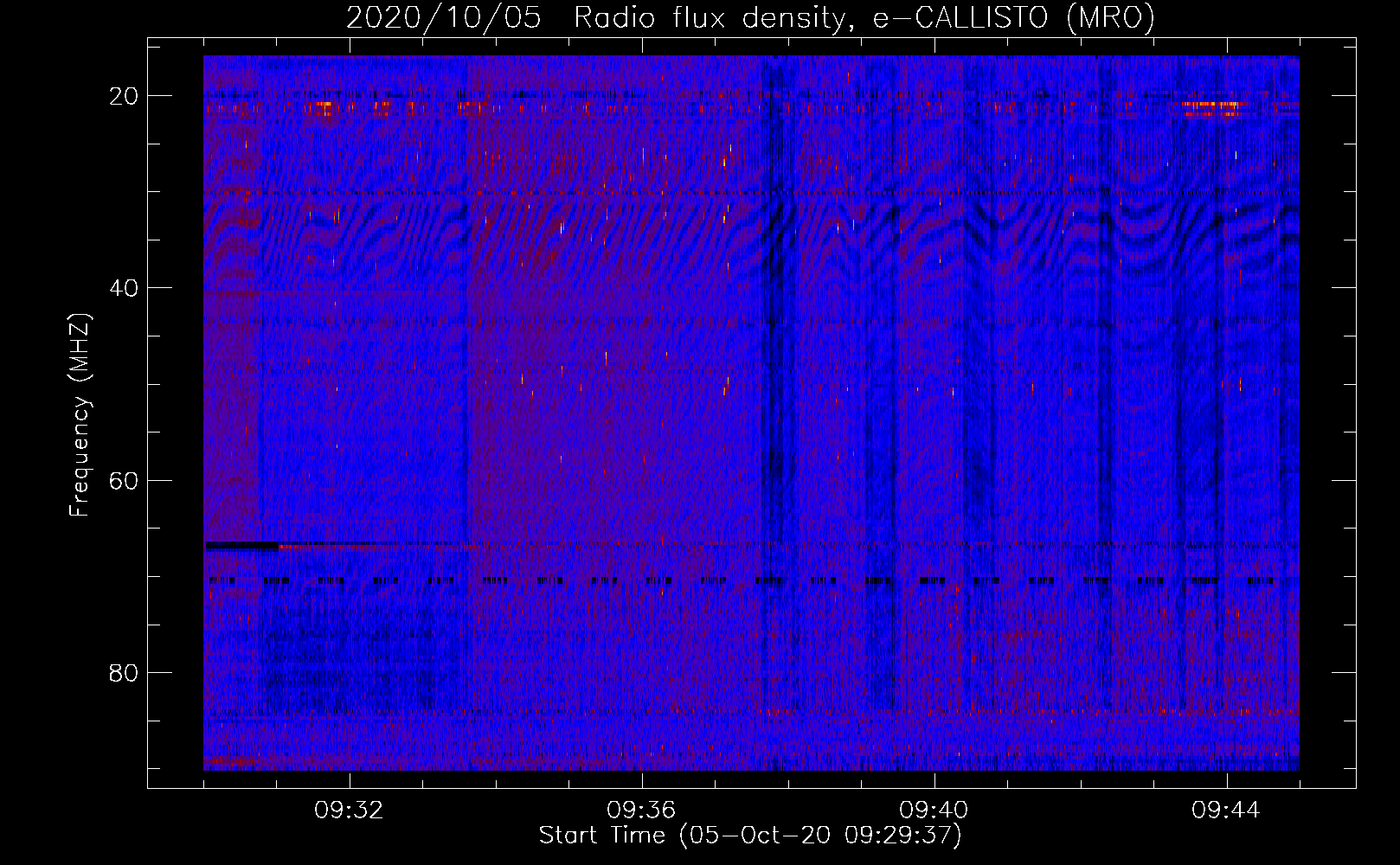Viewport: 1400px width, 865px height.
Task: Click the 09:40 time tick label
Action: pyautogui.click(x=934, y=811)
